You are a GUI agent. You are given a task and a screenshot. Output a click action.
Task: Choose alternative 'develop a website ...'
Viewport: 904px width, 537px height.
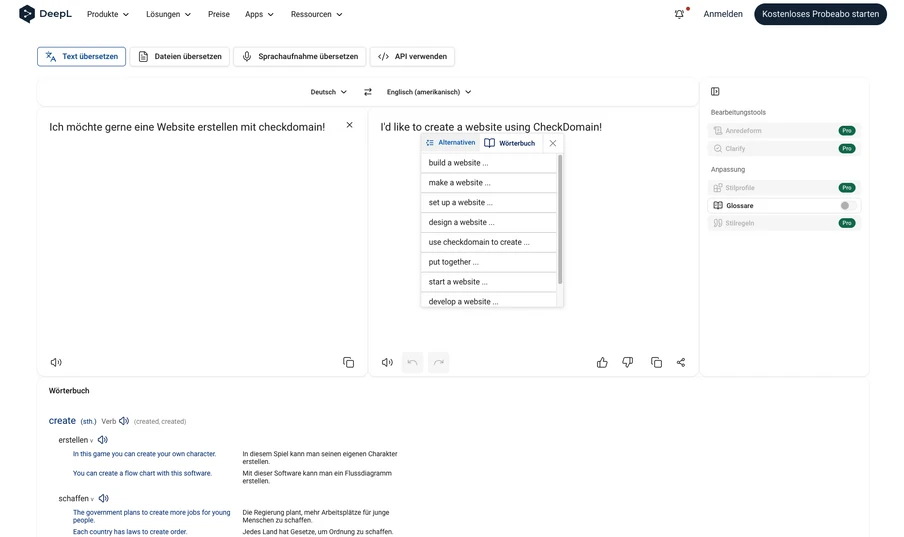(489, 301)
